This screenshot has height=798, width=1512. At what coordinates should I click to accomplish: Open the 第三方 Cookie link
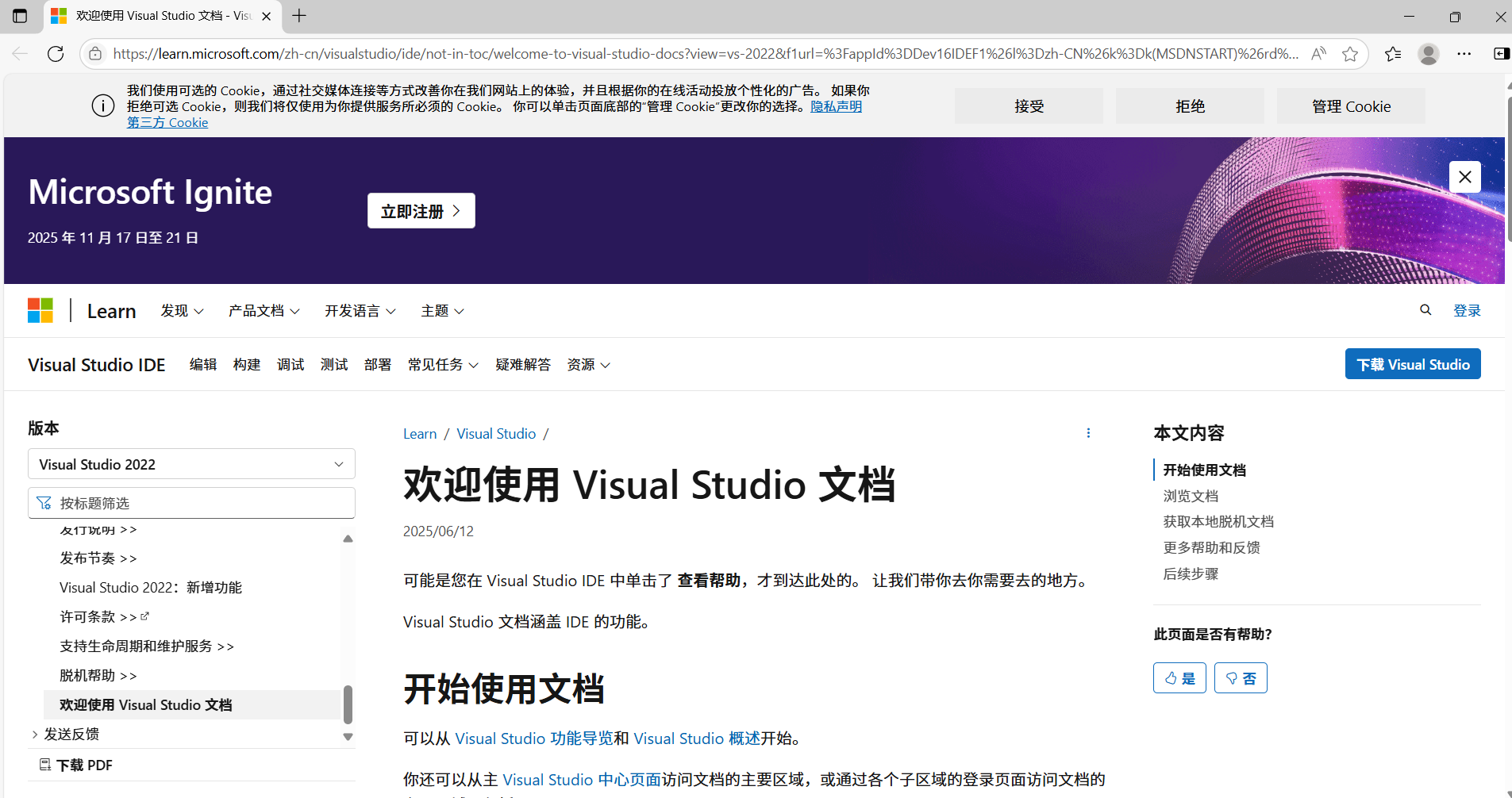pos(167,122)
